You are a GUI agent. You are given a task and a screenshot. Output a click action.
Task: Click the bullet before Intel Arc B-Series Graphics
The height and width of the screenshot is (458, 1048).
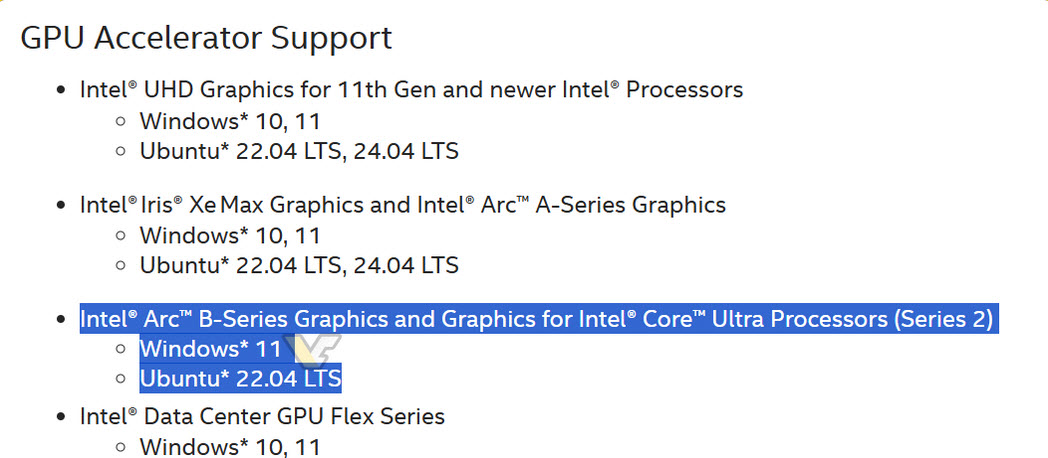62,321
